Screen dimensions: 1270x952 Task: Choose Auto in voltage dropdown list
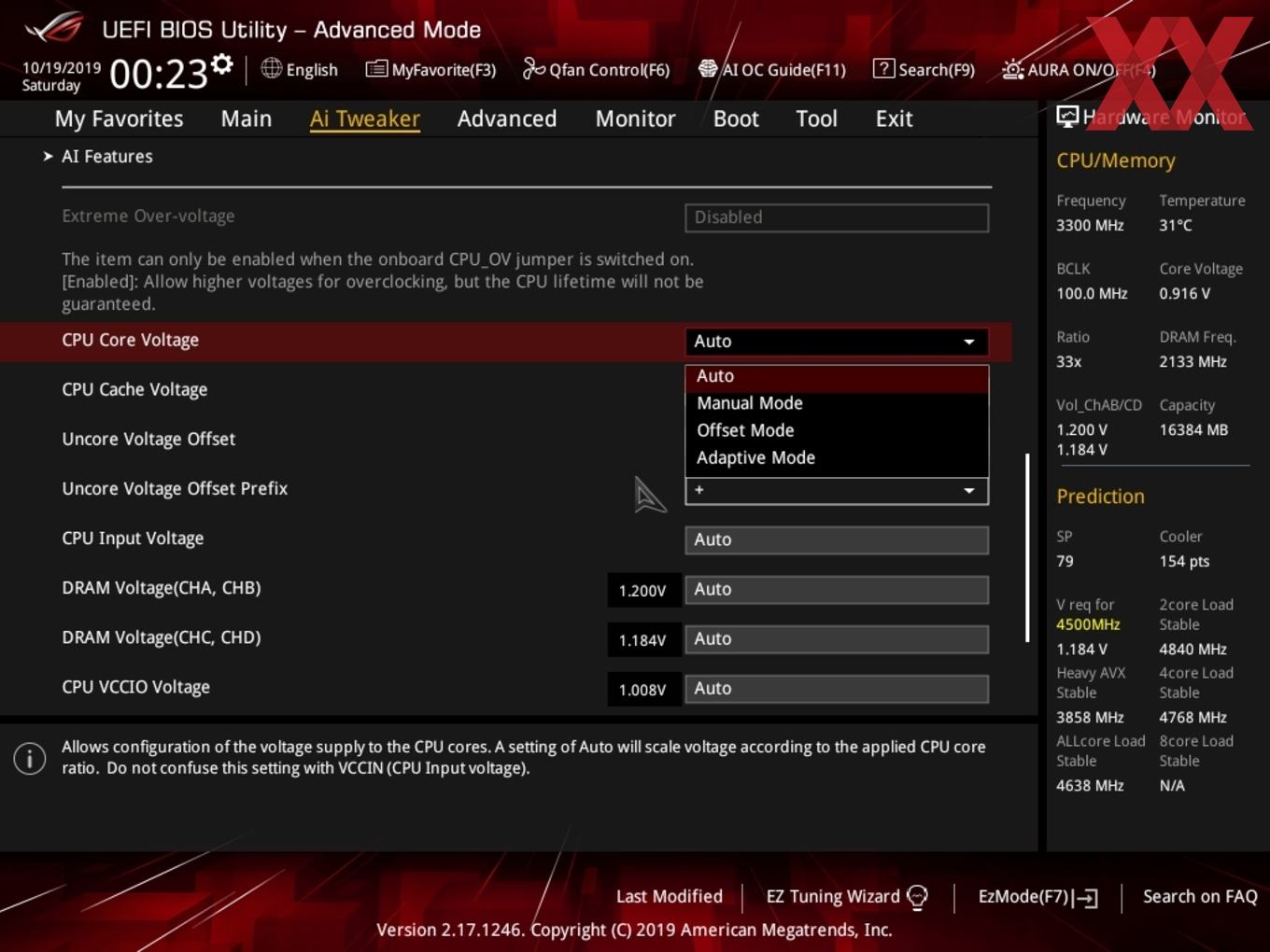(x=837, y=376)
